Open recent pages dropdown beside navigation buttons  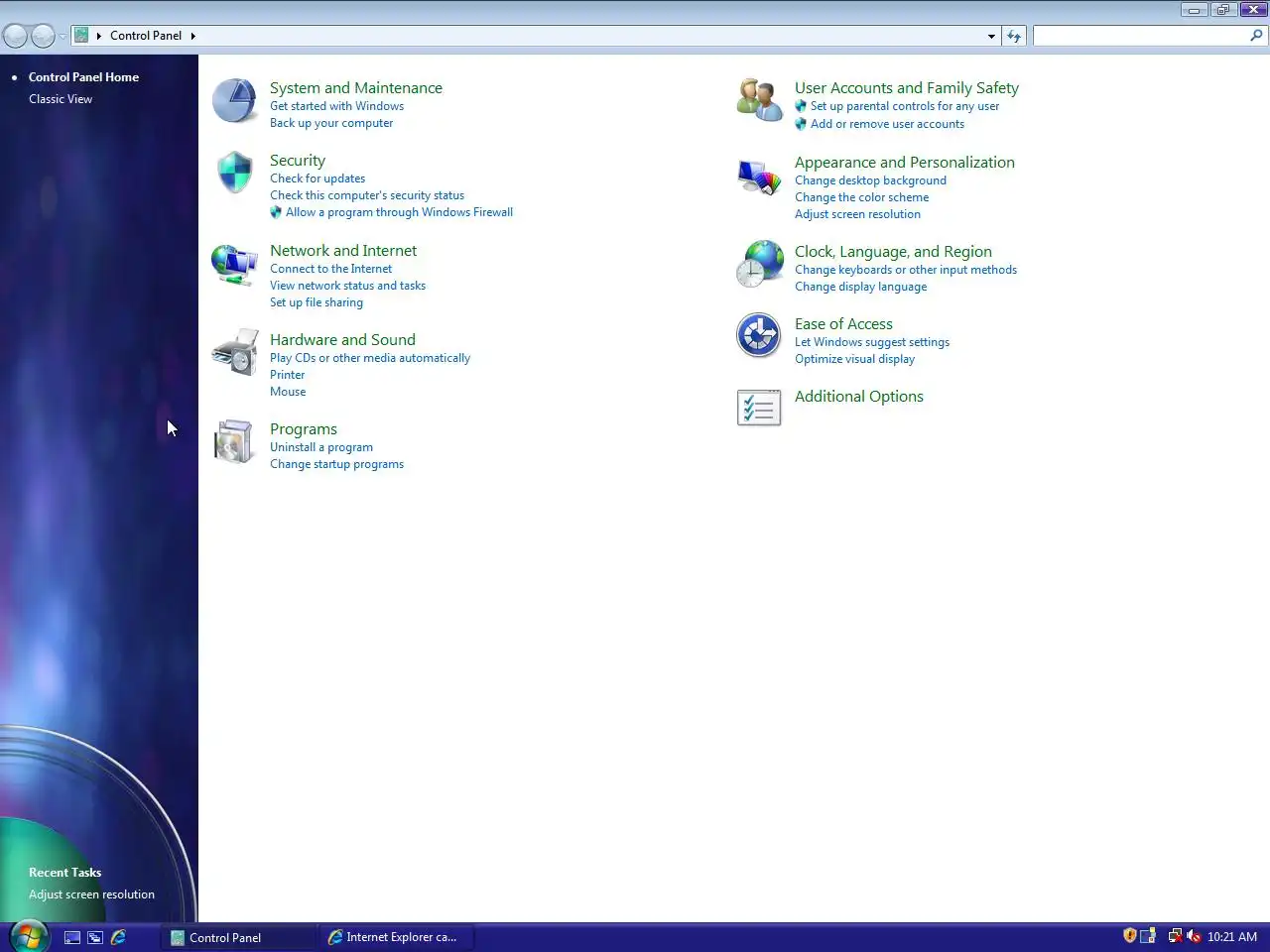[x=63, y=37]
